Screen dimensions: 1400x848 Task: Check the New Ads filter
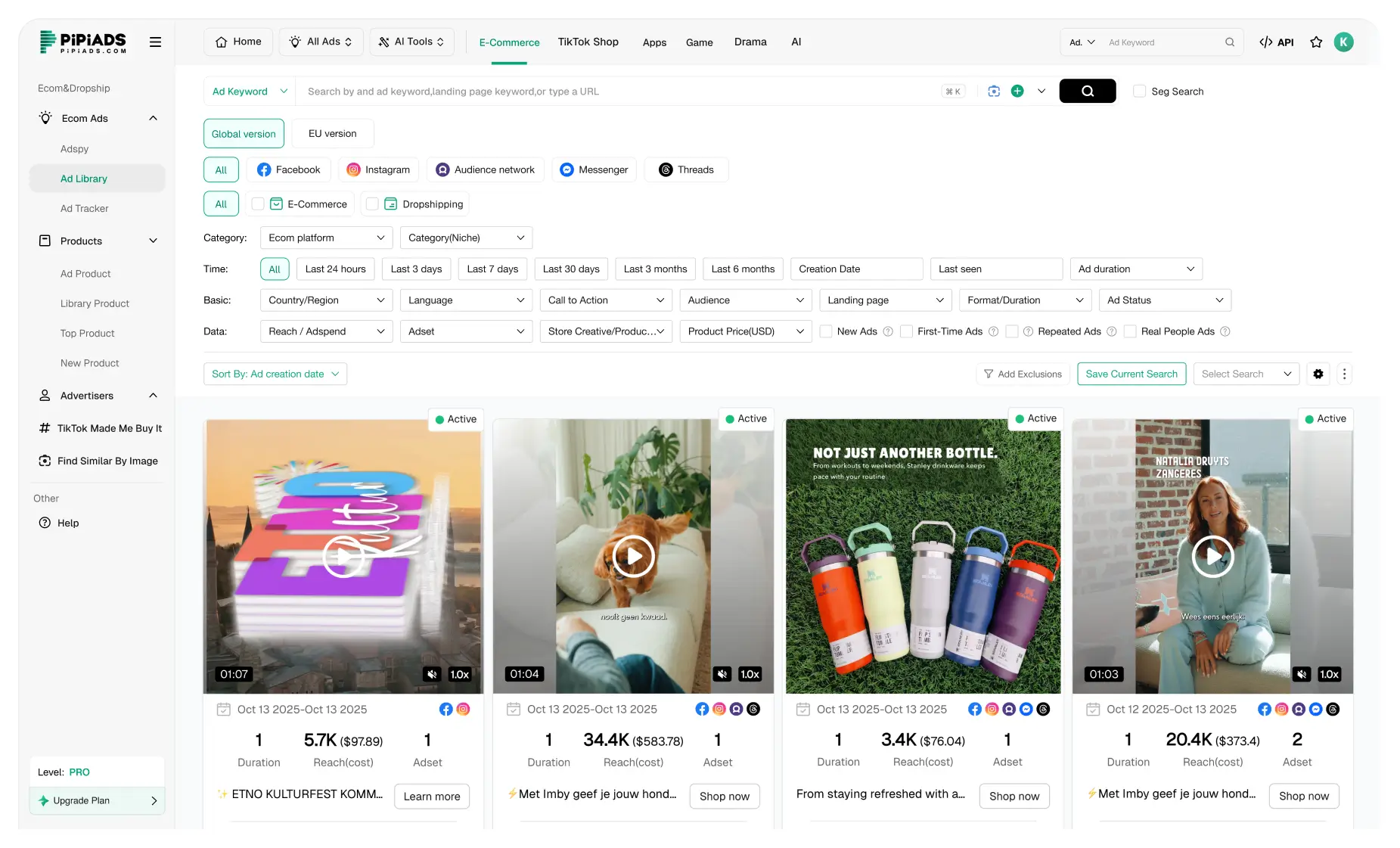(825, 331)
